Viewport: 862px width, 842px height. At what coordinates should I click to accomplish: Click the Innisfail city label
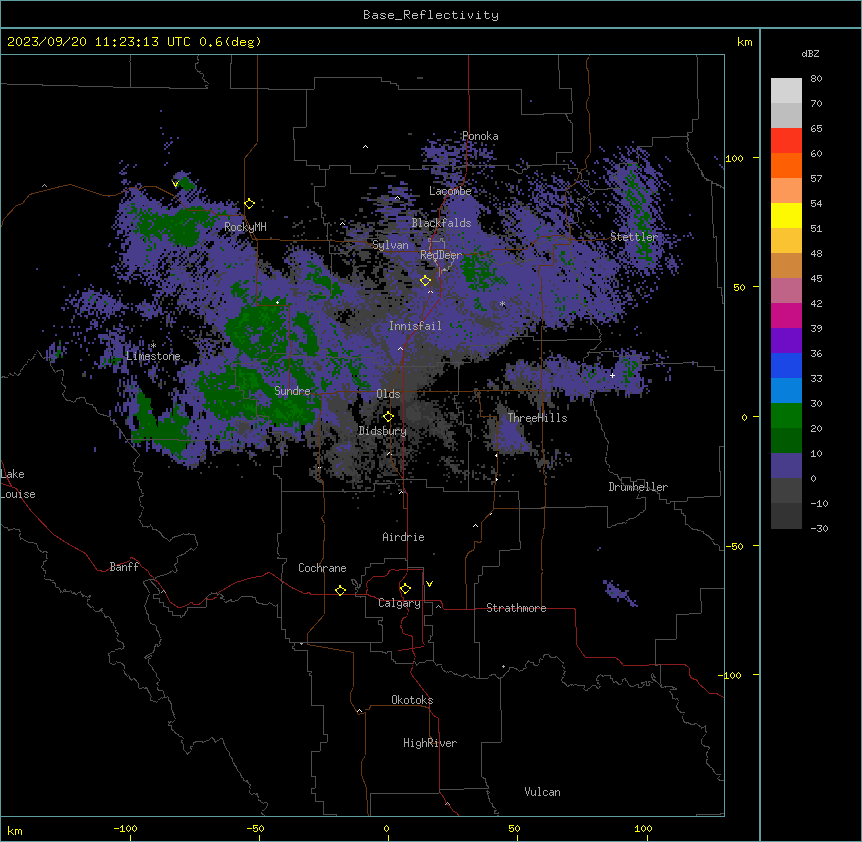coord(415,326)
